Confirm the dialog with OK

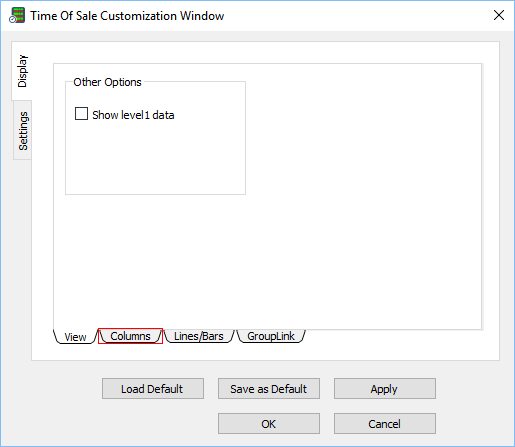tap(269, 424)
